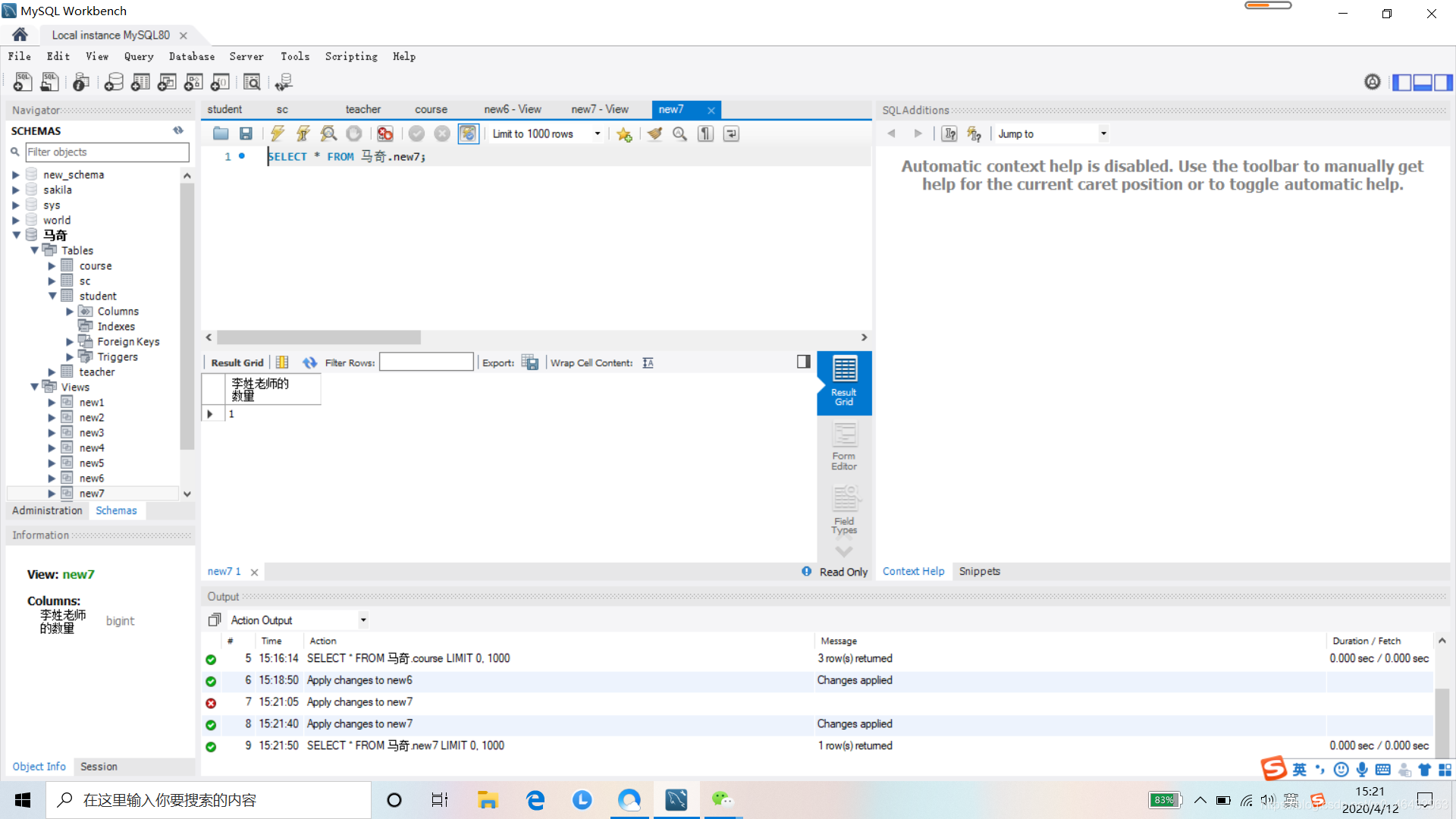
Task: Click the commit transaction check icon
Action: [416, 133]
